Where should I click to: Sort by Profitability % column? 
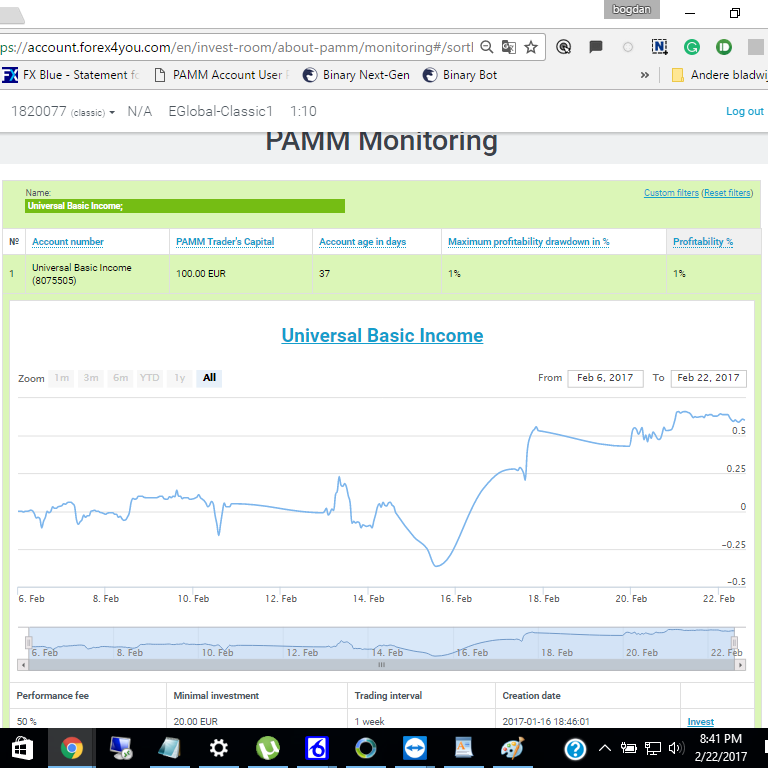[x=703, y=241]
